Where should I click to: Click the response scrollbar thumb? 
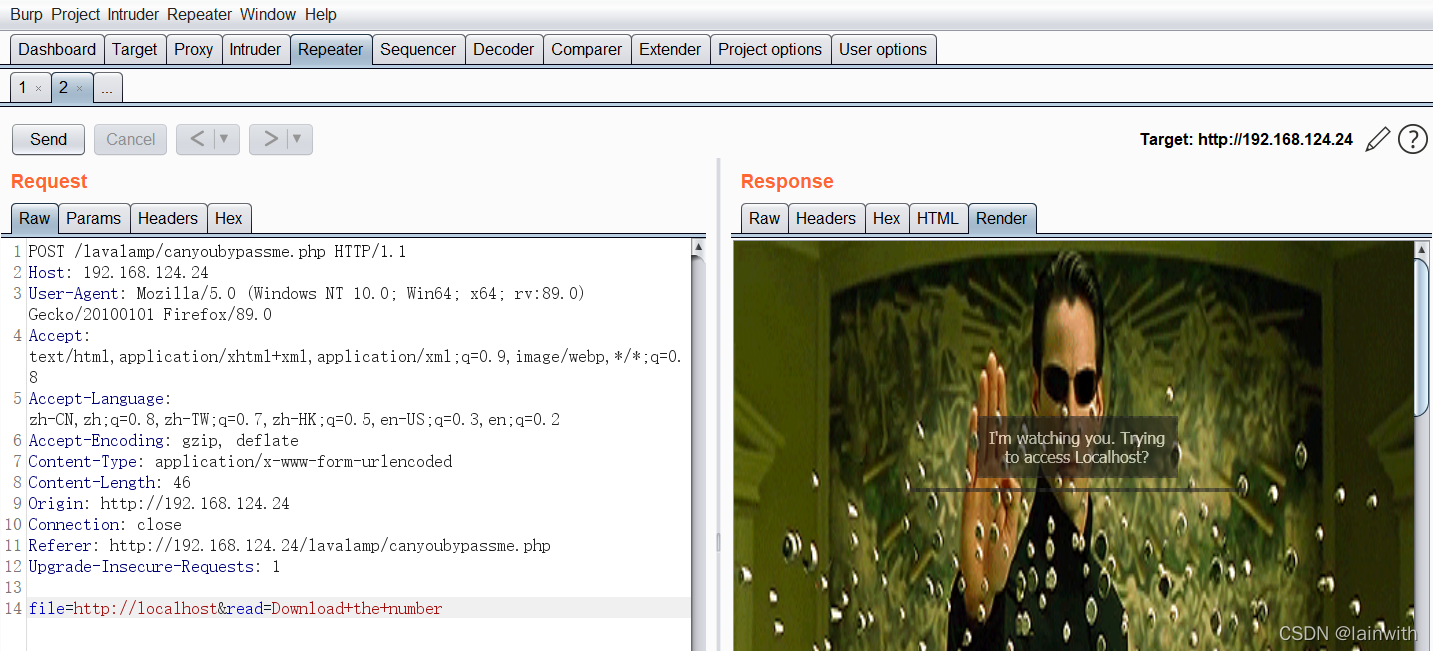[1422, 337]
